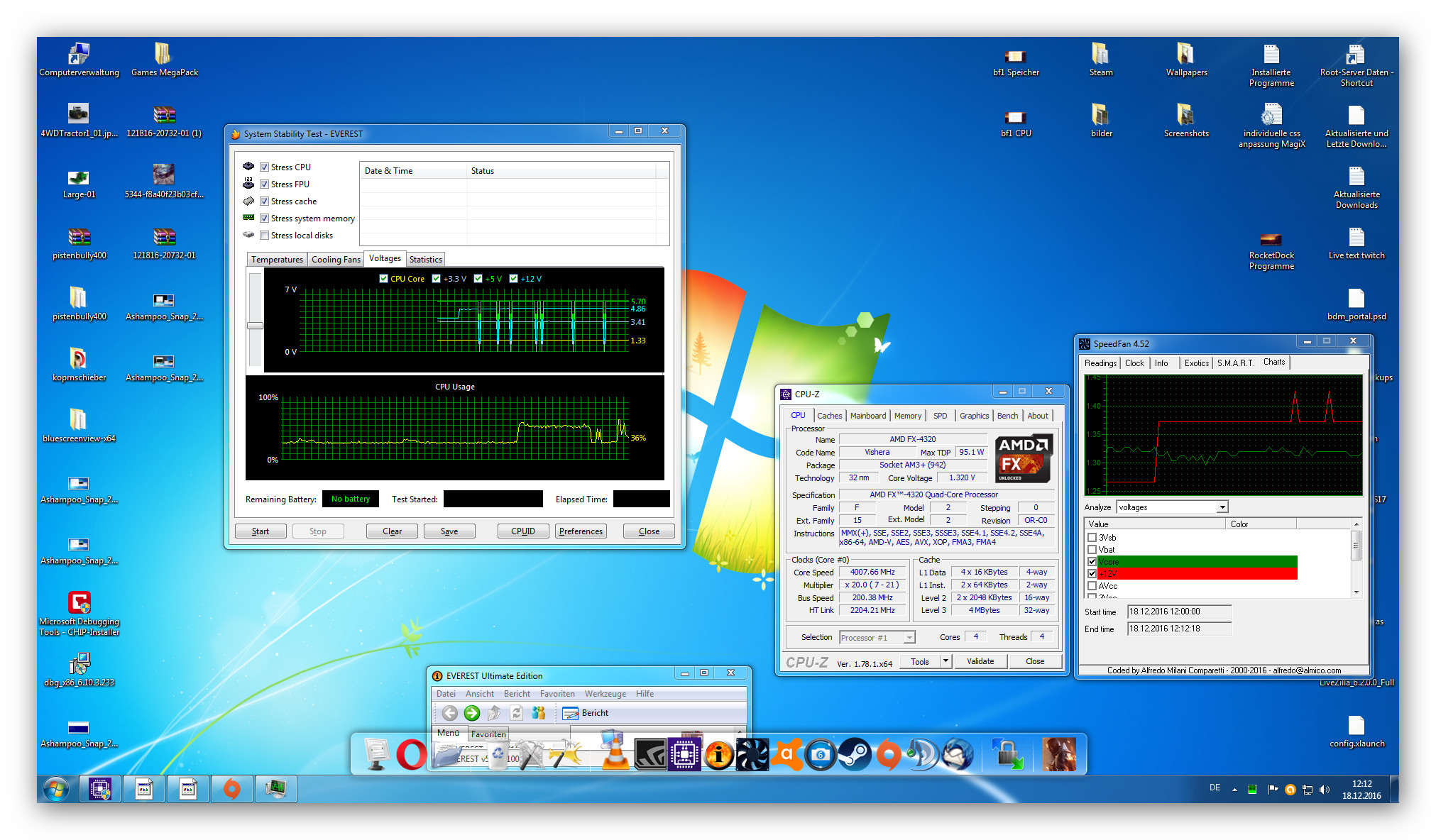Uncheck Vcore in SpeedFan list

coord(1092,562)
